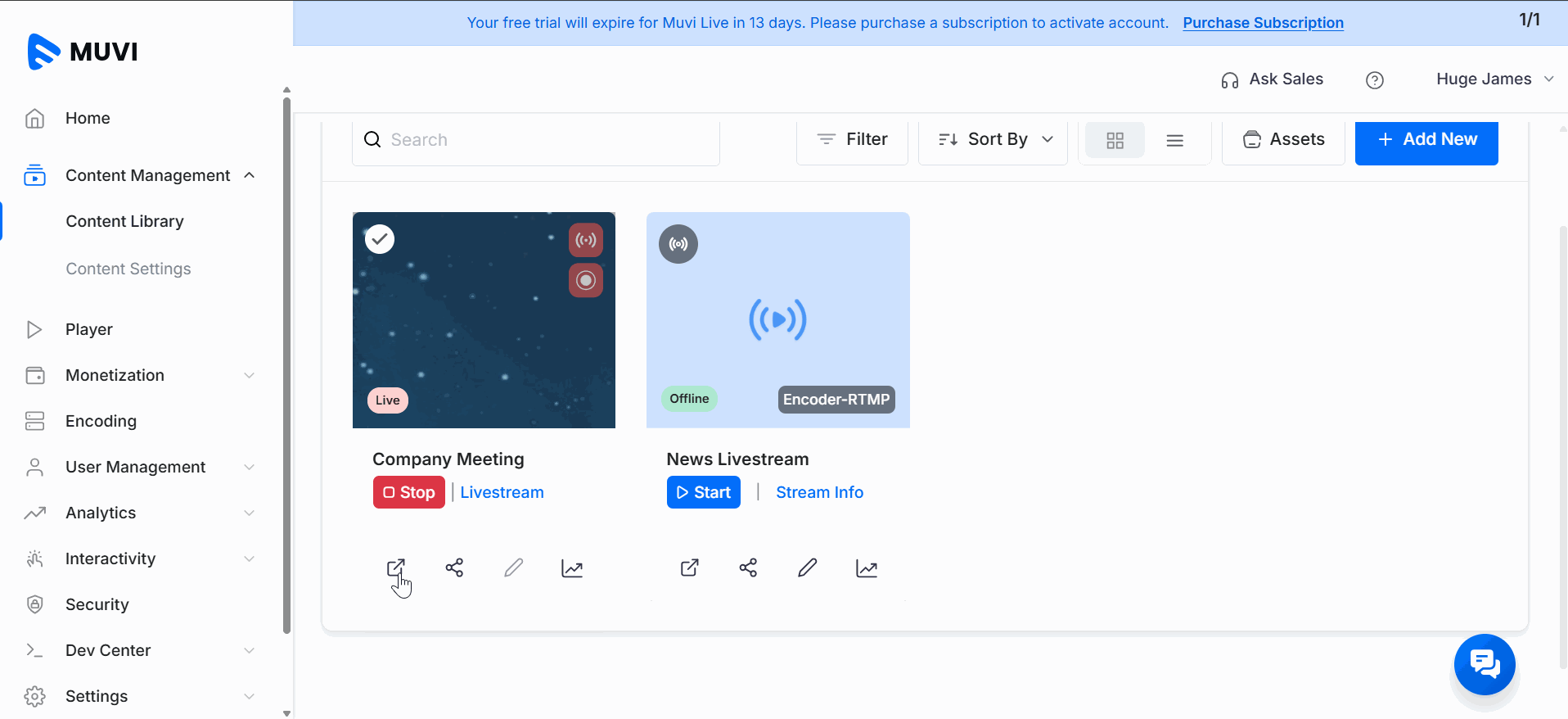This screenshot has width=1568, height=719.
Task: Switch to grid view layout
Action: (1115, 140)
